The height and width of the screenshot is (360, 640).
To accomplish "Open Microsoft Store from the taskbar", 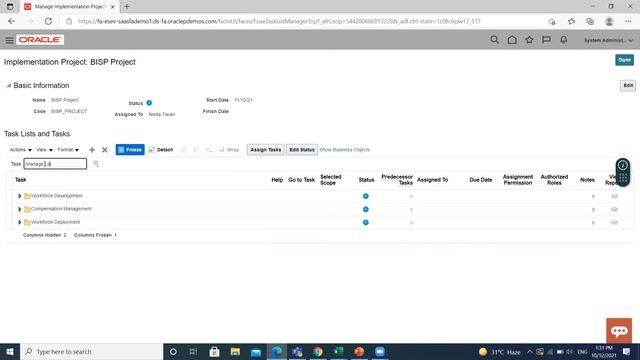I will pos(214,351).
